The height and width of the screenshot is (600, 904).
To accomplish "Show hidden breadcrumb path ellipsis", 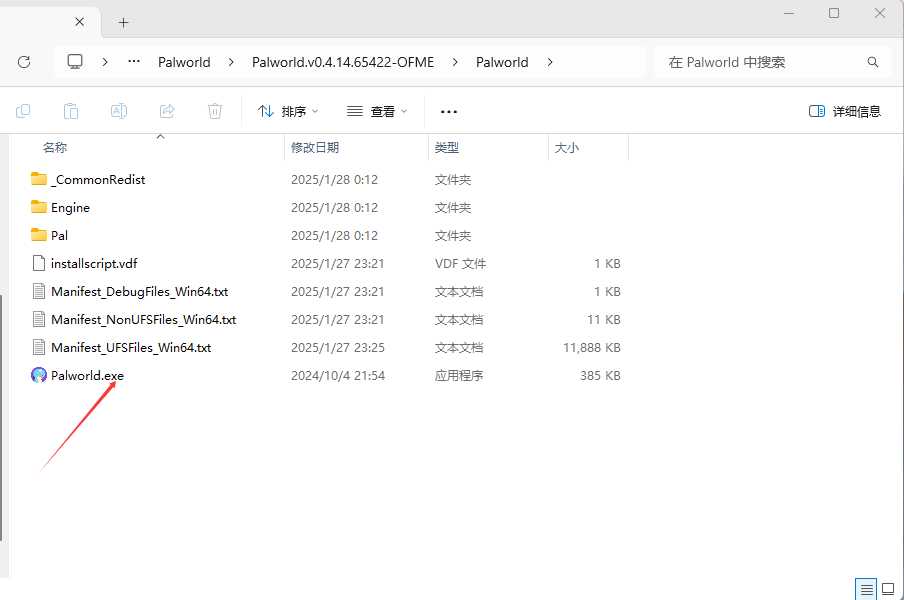I will click(134, 61).
